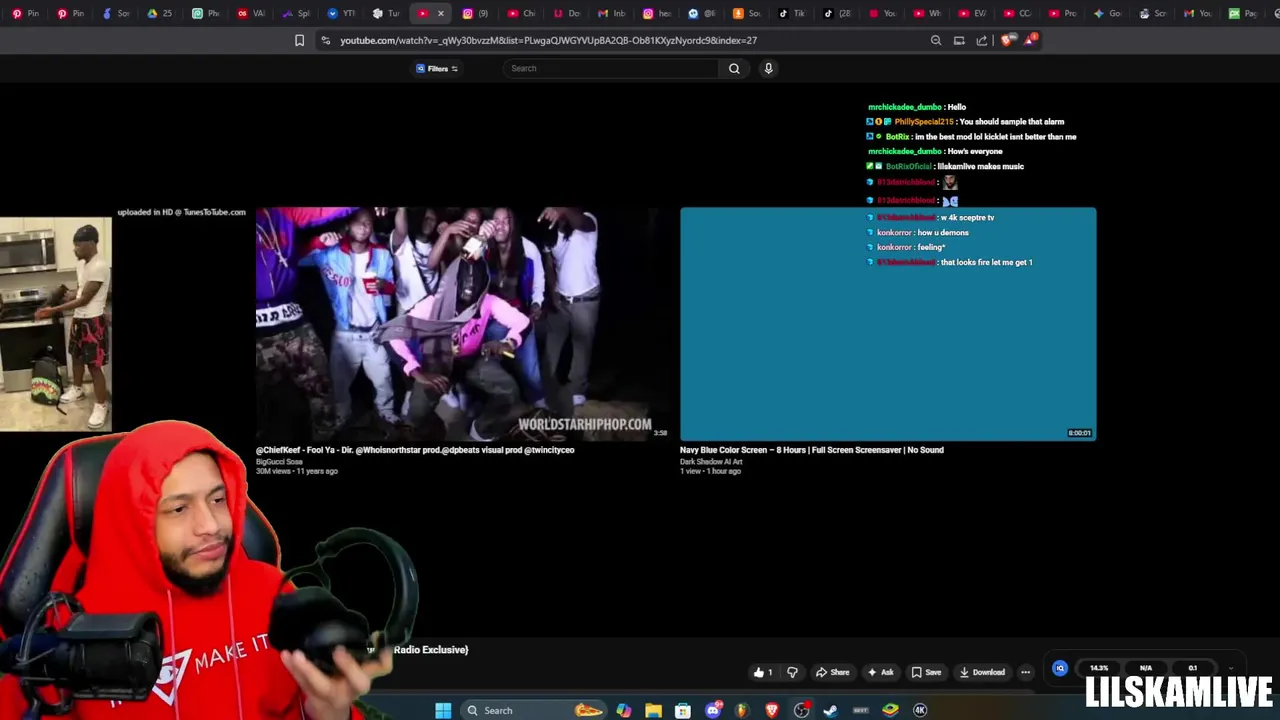Click the 14.3% IQ stat pill
Image resolution: width=1280 pixels, height=720 pixels.
1099,668
